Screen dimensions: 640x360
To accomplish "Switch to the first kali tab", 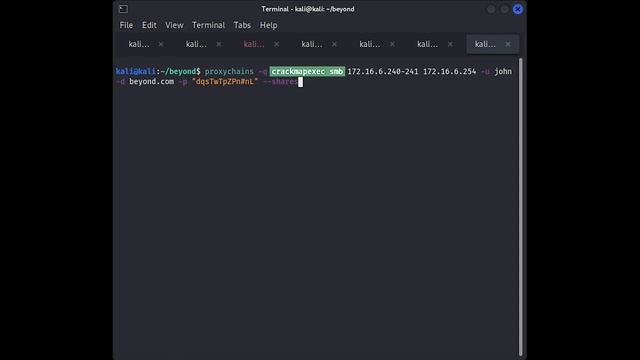I will pyautogui.click(x=139, y=44).
